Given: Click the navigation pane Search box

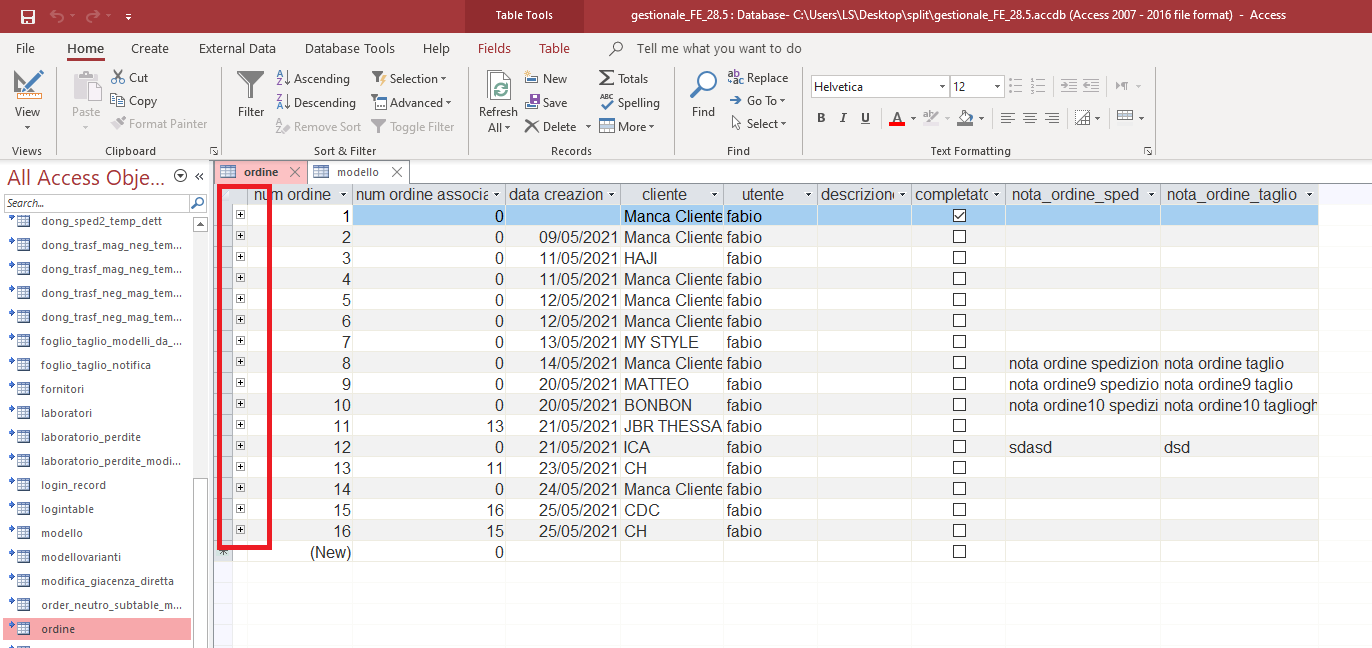Looking at the screenshot, I should point(96,203).
